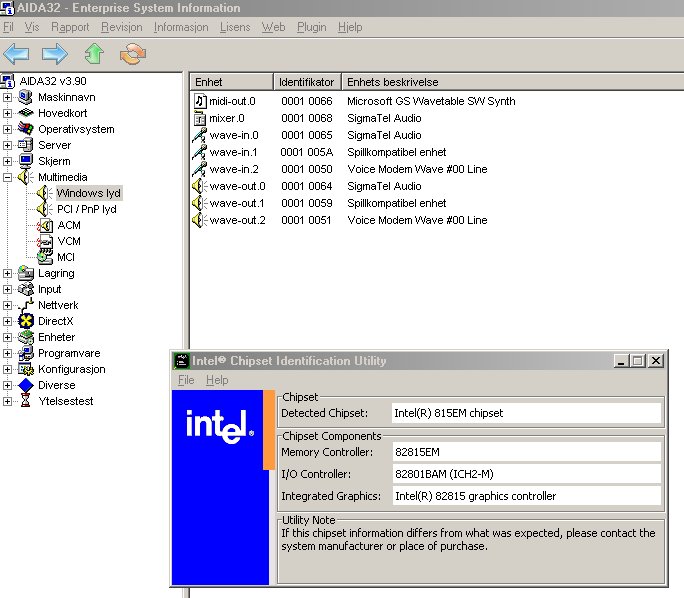The image size is (684, 598).
Task: Expand the Maskinnavn tree node
Action: point(7,97)
